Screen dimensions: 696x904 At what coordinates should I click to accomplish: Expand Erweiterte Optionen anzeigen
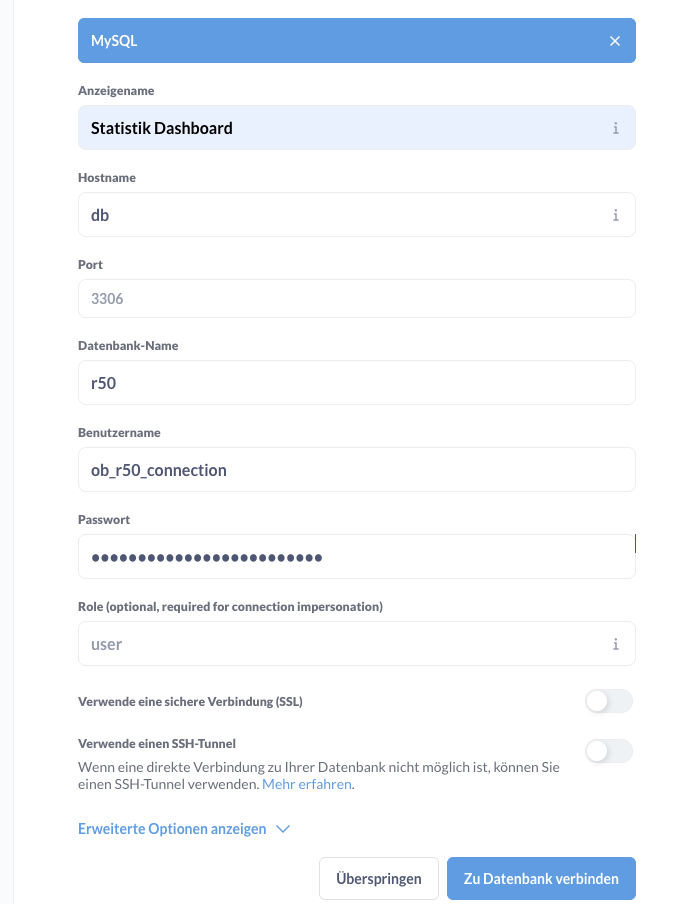click(x=172, y=829)
